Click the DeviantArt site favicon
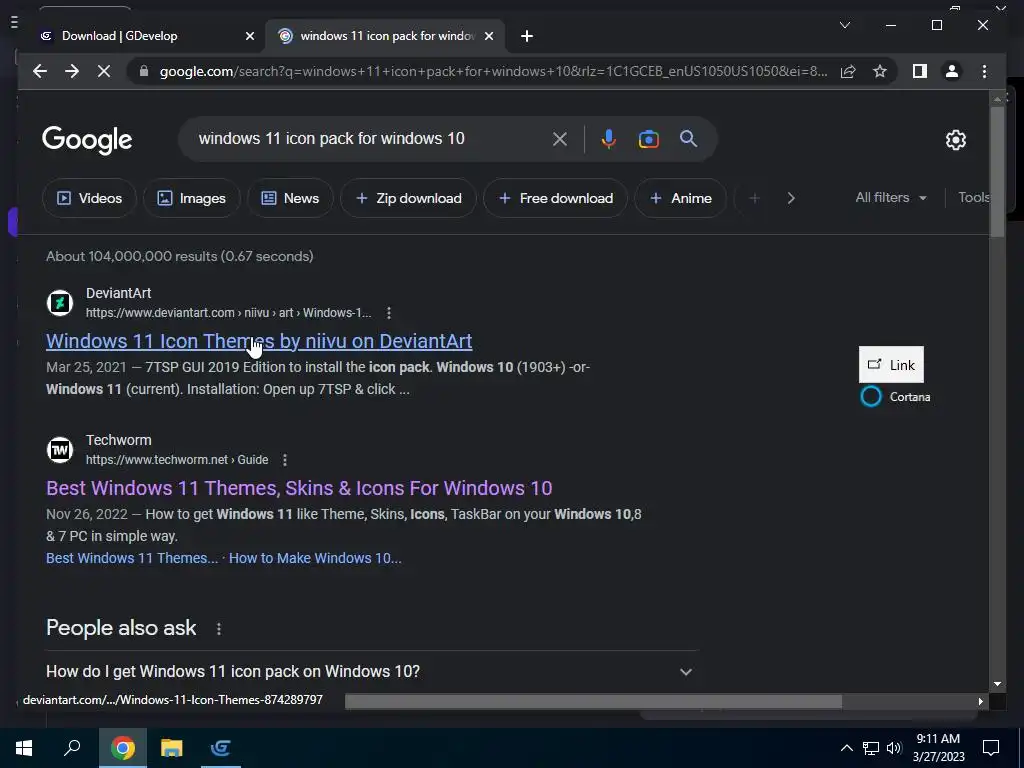The image size is (1024, 768). point(59,303)
